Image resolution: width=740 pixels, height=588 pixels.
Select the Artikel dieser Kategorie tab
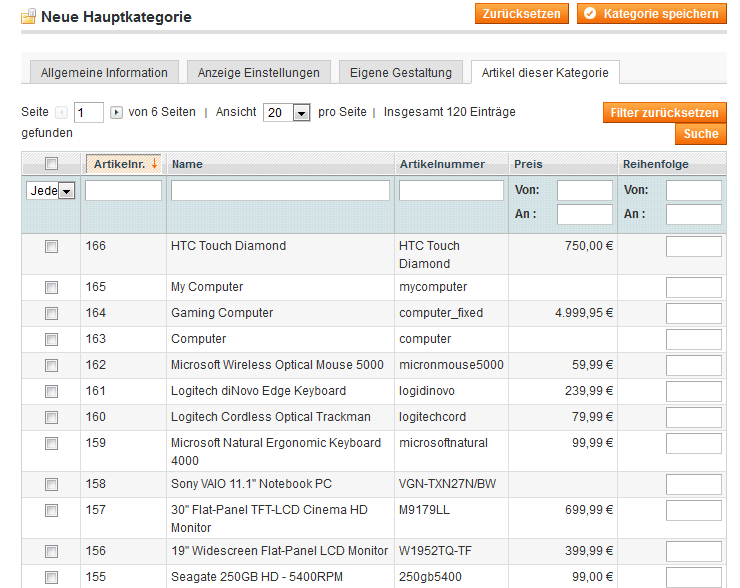pyautogui.click(x=545, y=73)
